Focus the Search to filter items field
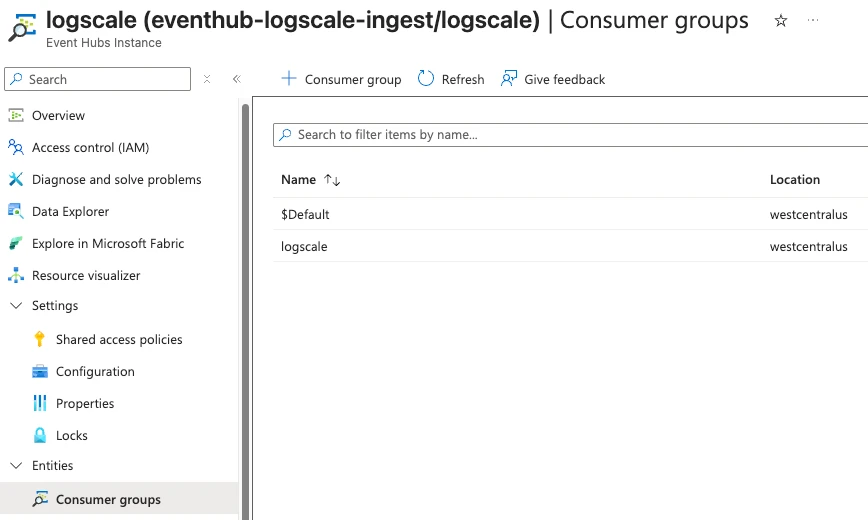868x520 pixels. click(x=571, y=135)
